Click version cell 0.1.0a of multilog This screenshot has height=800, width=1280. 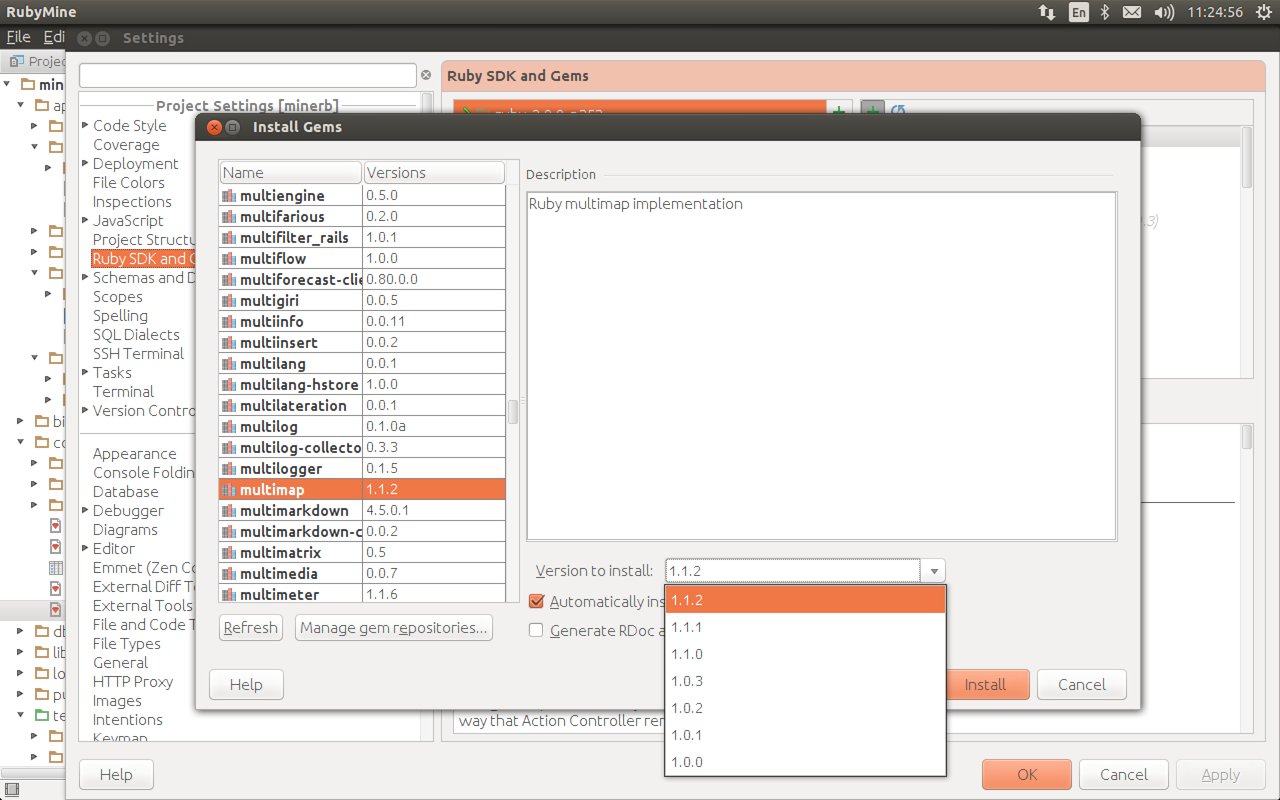pos(434,427)
